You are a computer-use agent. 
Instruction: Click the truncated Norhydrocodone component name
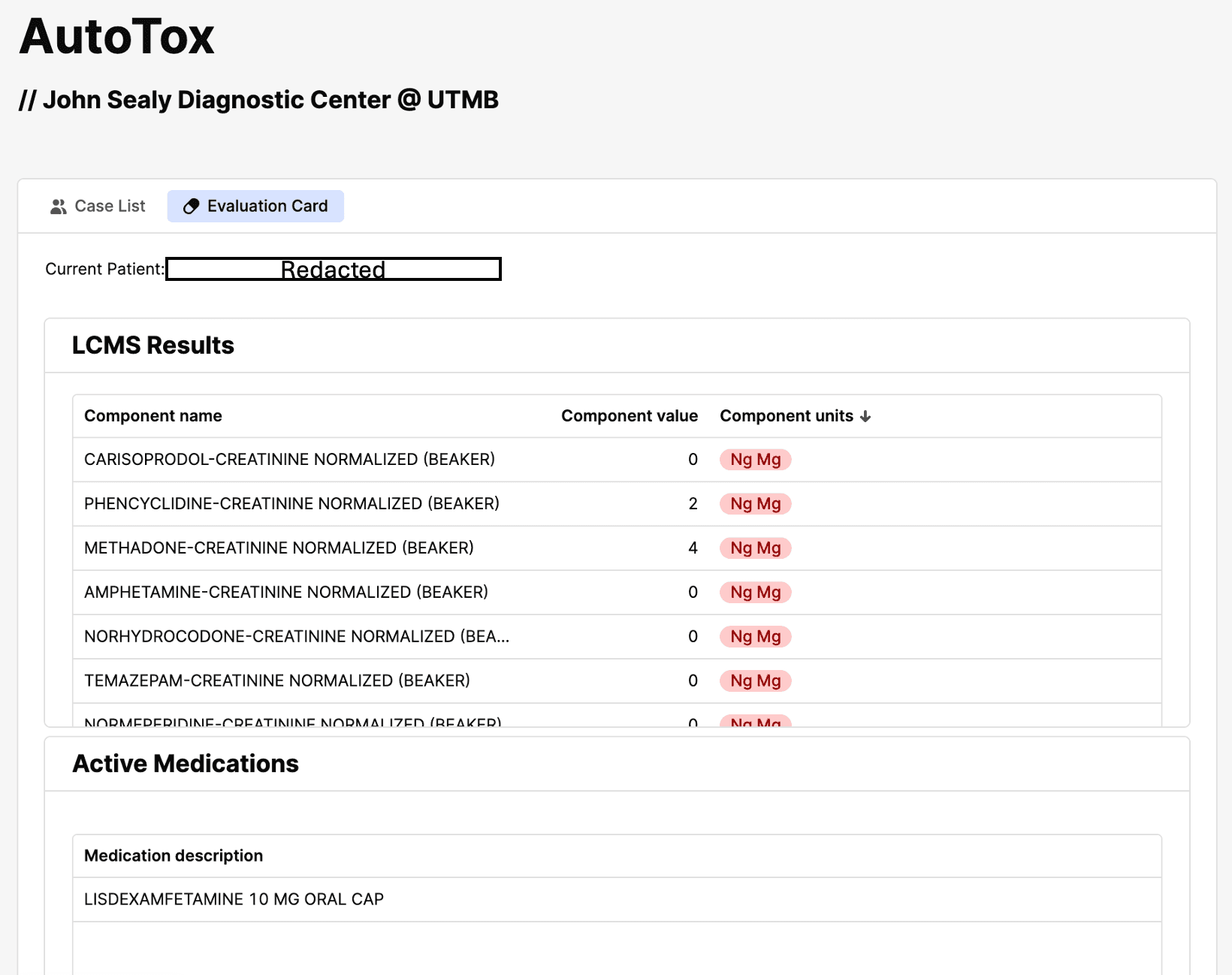tap(297, 637)
